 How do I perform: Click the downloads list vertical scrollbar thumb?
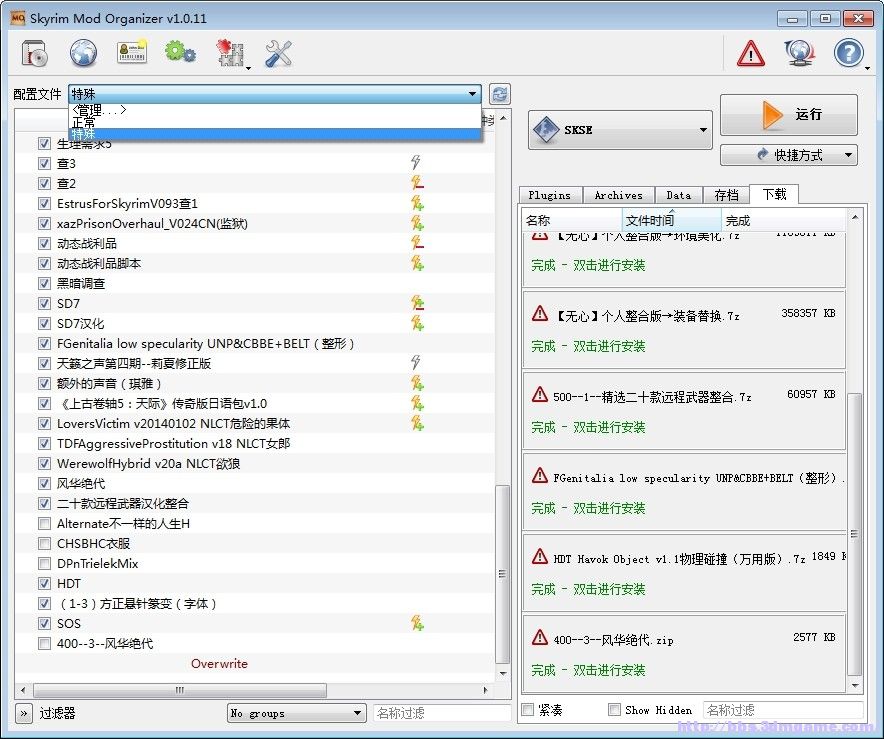point(855,533)
